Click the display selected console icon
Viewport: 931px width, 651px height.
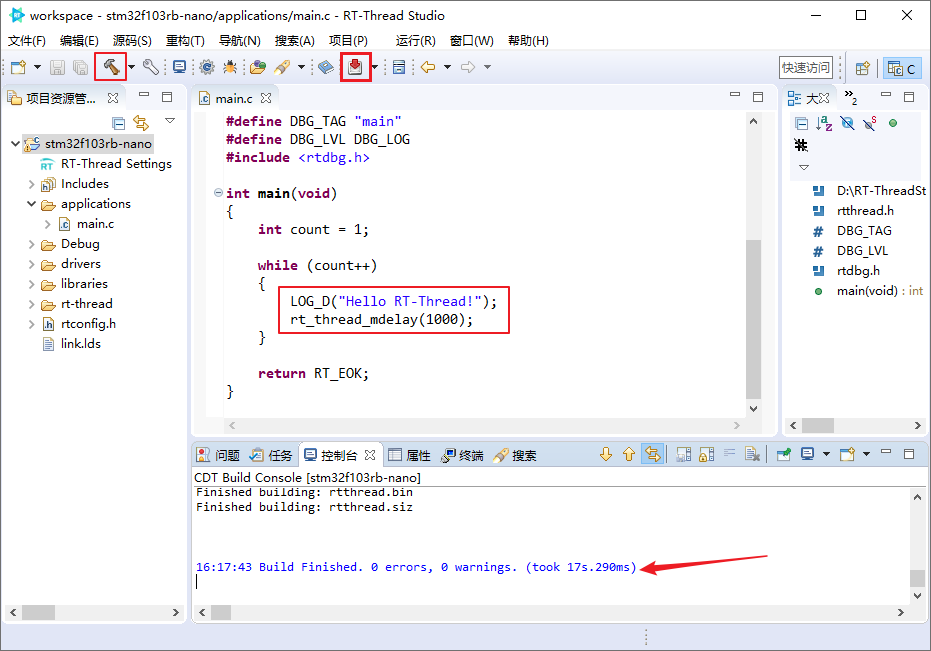point(808,455)
